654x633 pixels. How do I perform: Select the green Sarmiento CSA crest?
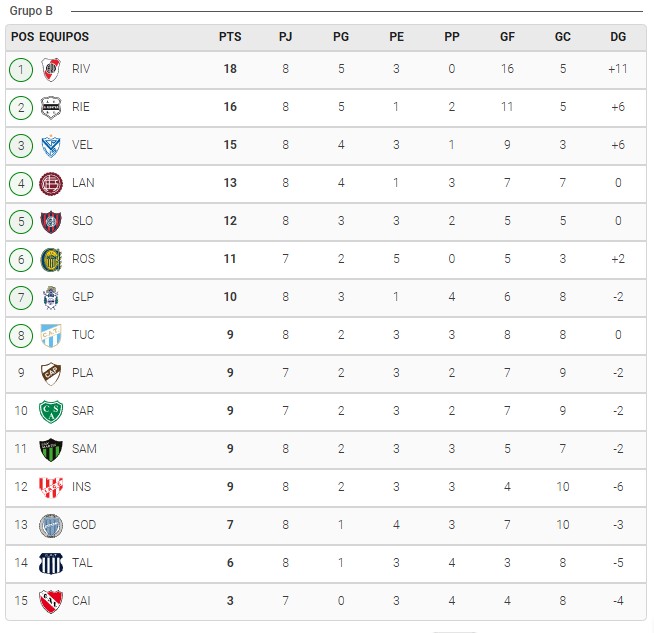coord(51,411)
